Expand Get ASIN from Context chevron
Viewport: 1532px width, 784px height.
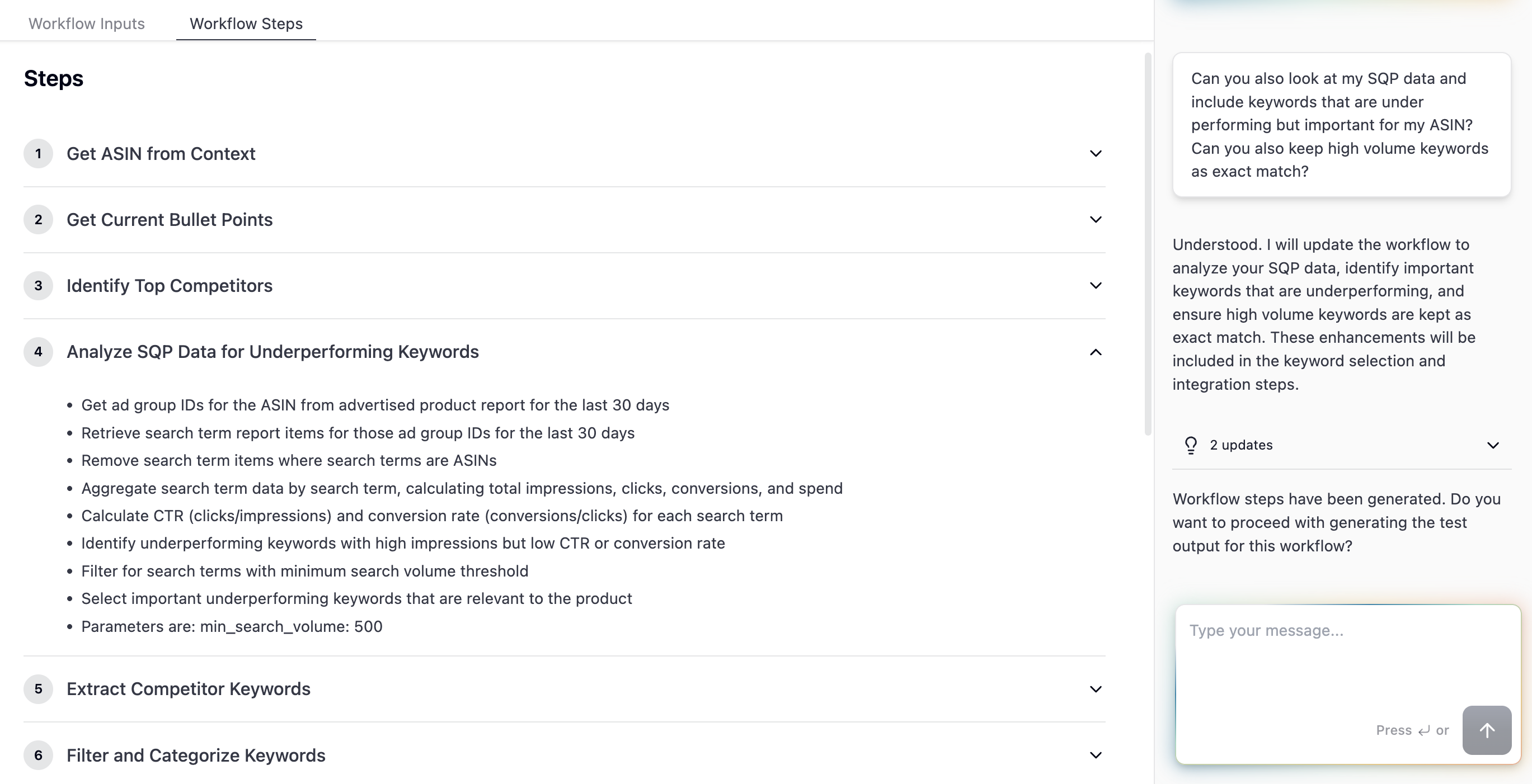[x=1096, y=154]
